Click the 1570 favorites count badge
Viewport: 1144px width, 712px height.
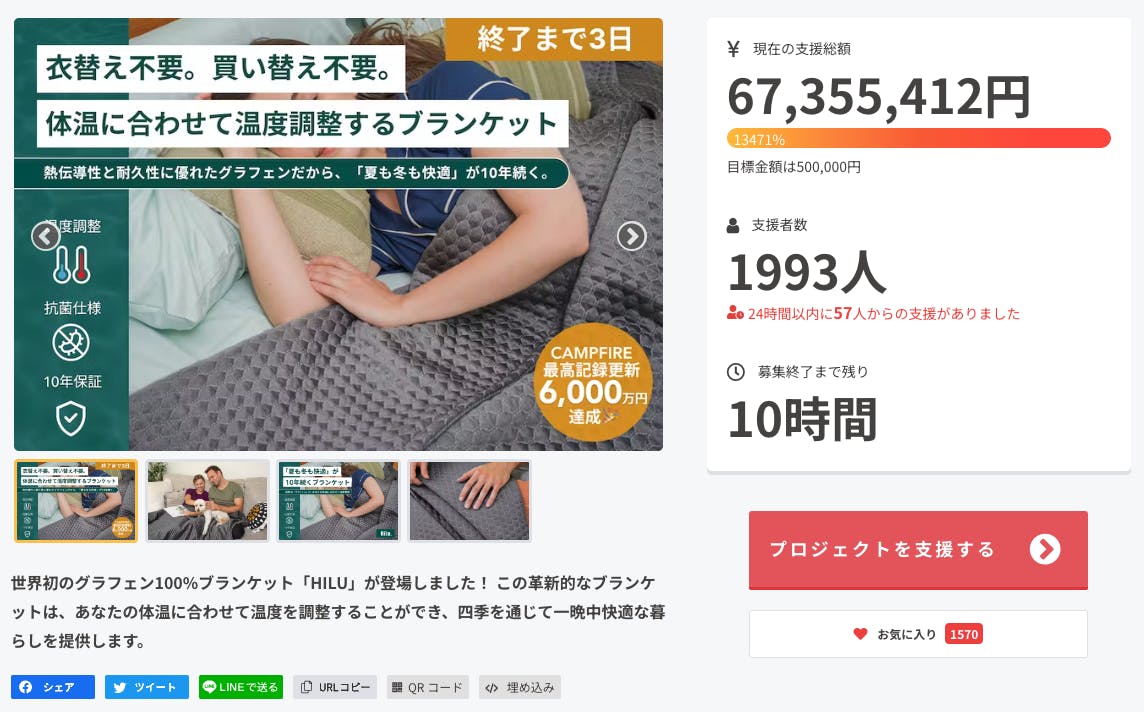coord(964,634)
